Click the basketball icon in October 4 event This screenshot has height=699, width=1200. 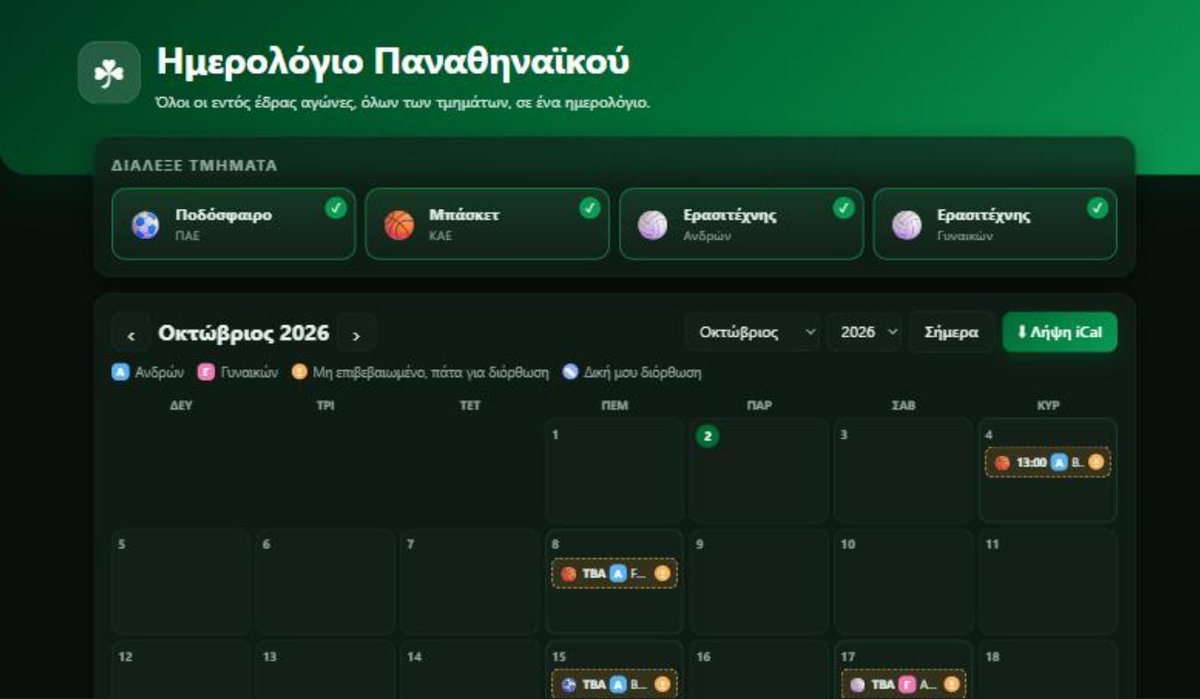(1002, 463)
